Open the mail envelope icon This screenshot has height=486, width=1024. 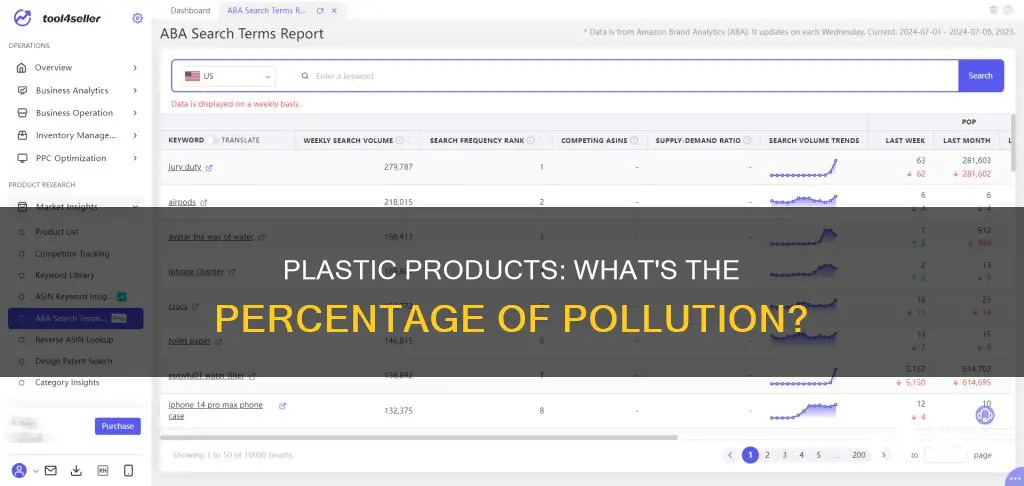click(x=50, y=470)
